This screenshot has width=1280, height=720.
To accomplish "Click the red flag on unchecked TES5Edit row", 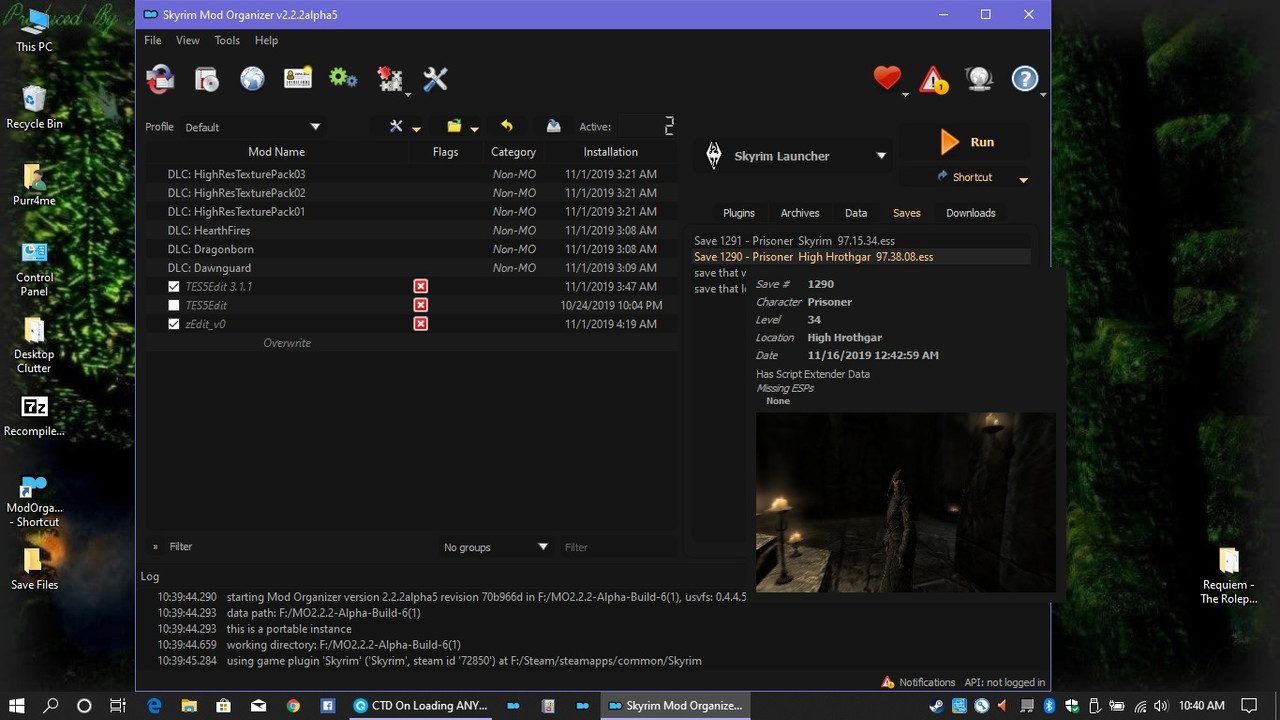I will 421,305.
